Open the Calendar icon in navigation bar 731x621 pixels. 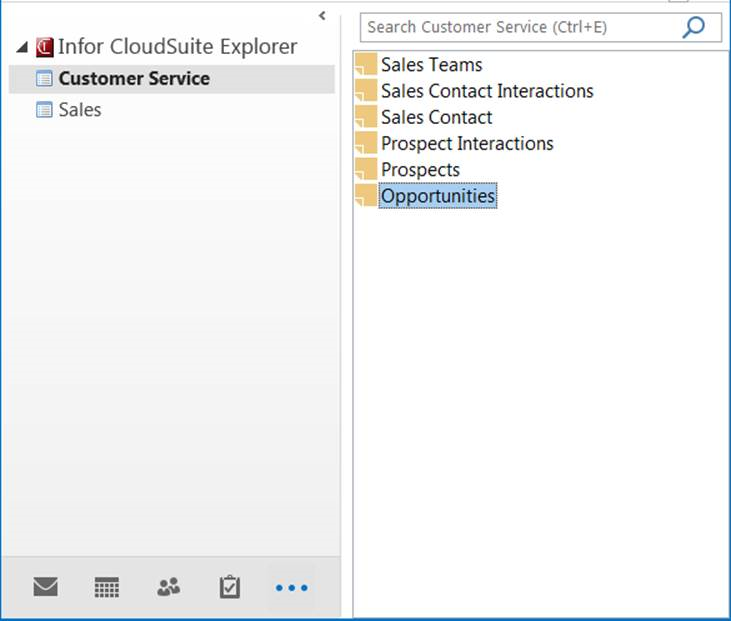(107, 587)
